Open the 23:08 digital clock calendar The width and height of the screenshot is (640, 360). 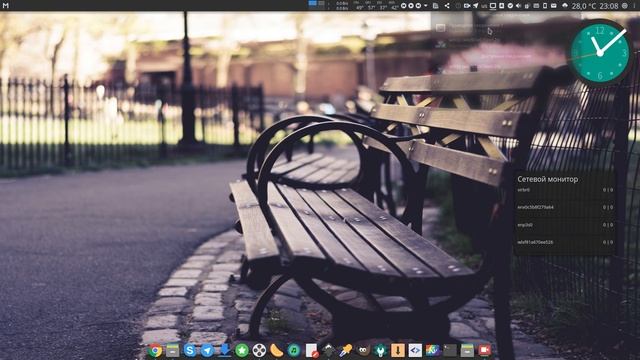[609, 6]
